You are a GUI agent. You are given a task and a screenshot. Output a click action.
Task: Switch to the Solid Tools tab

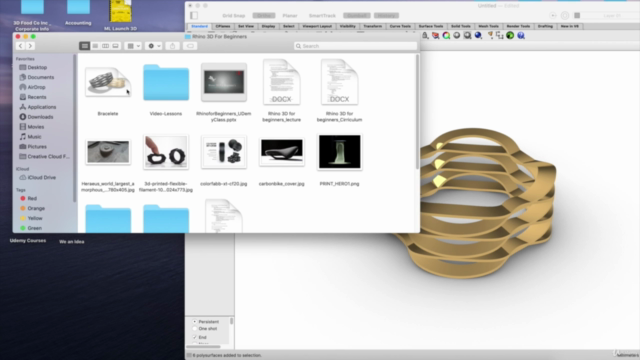click(460, 26)
